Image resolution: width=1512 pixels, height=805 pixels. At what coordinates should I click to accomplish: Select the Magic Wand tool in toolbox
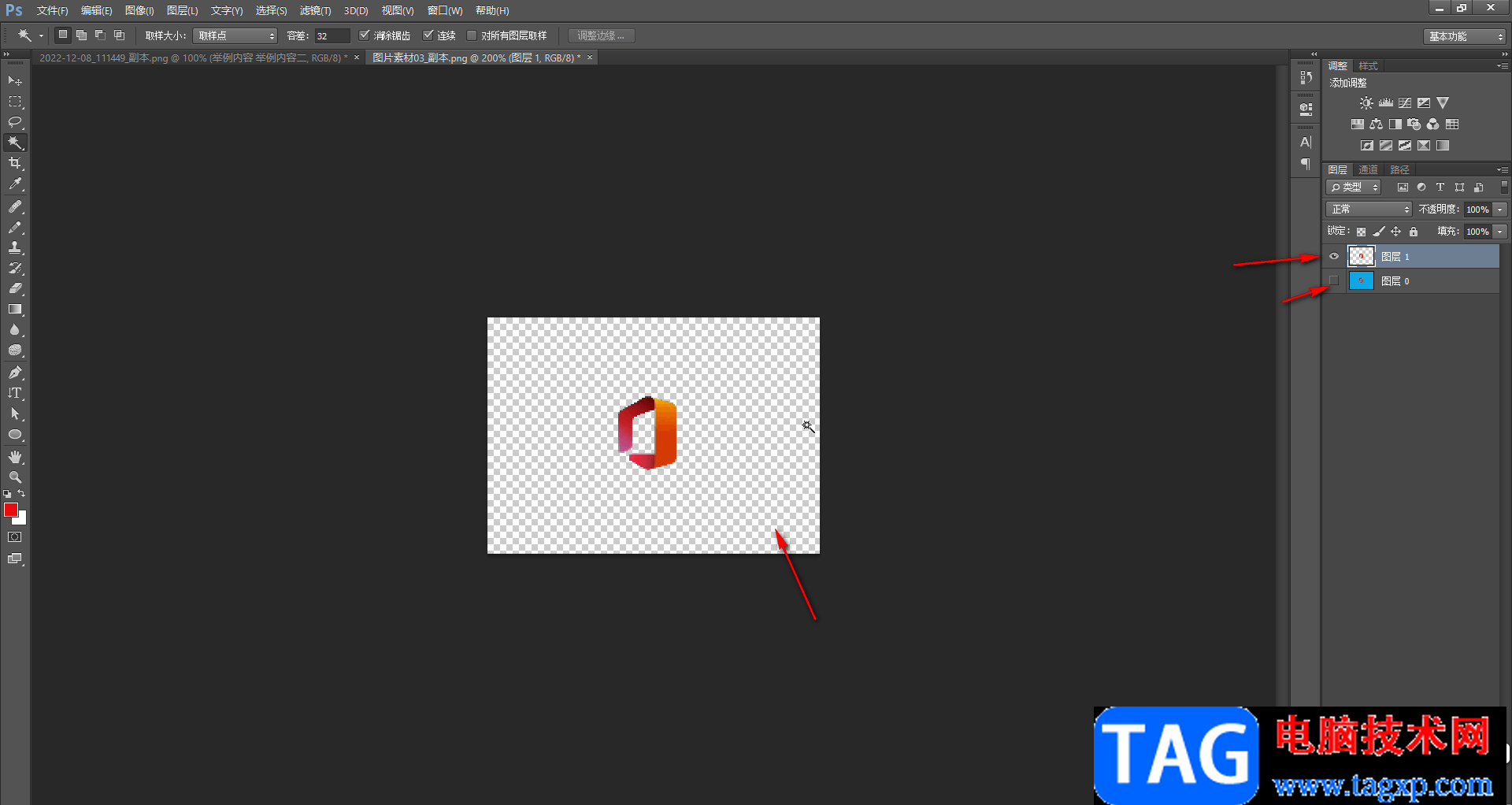coord(15,143)
